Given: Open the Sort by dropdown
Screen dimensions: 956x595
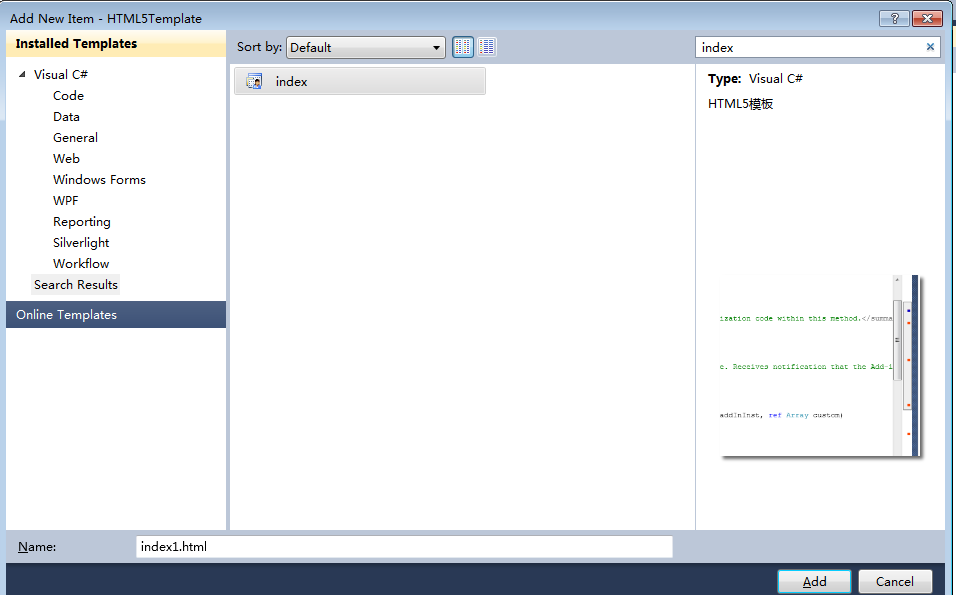Looking at the screenshot, I should tap(366, 48).
